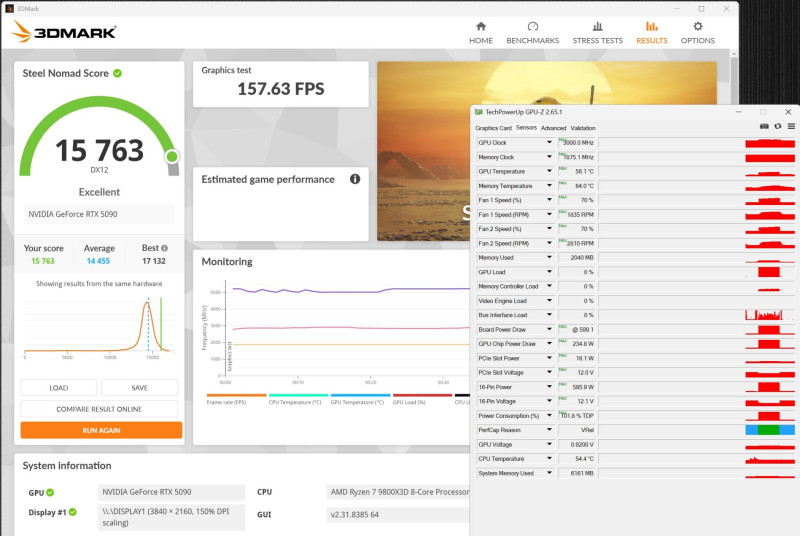Switch to Advanced tab in GPU-Z
This screenshot has height=536, width=800.
point(553,128)
